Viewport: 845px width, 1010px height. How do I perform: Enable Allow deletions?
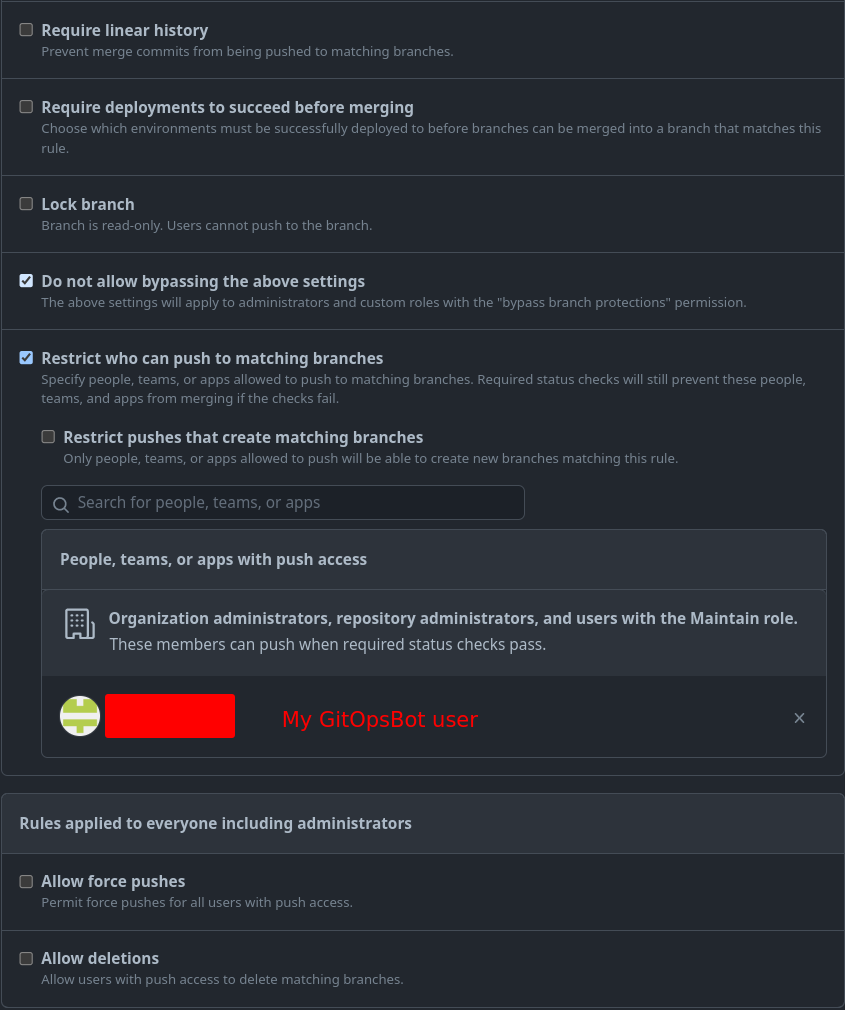click(x=26, y=957)
